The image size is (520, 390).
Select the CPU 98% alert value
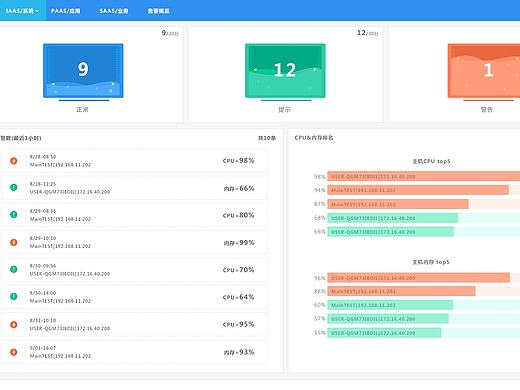[238, 161]
